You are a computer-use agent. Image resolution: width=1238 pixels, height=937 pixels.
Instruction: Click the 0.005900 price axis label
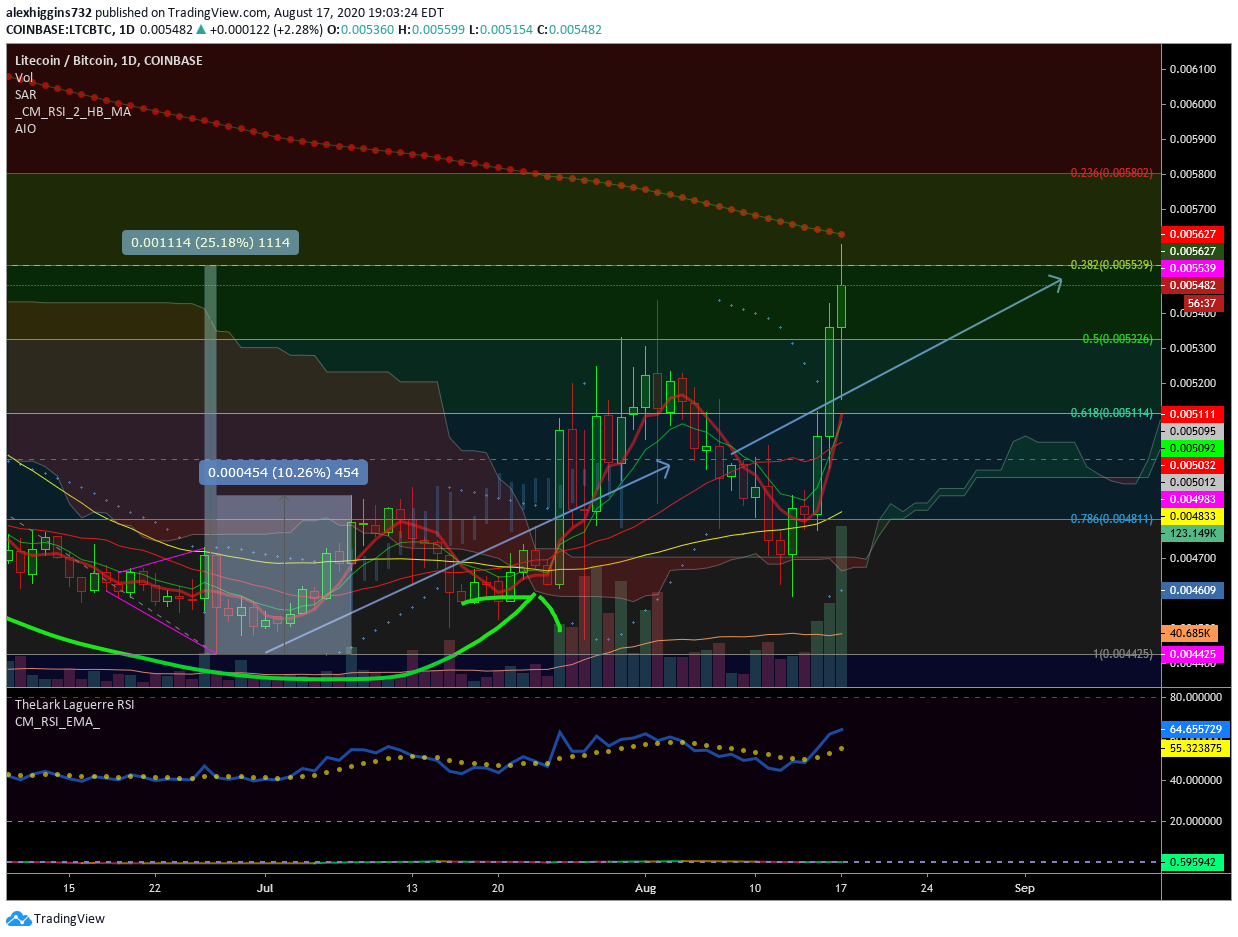(x=1192, y=139)
